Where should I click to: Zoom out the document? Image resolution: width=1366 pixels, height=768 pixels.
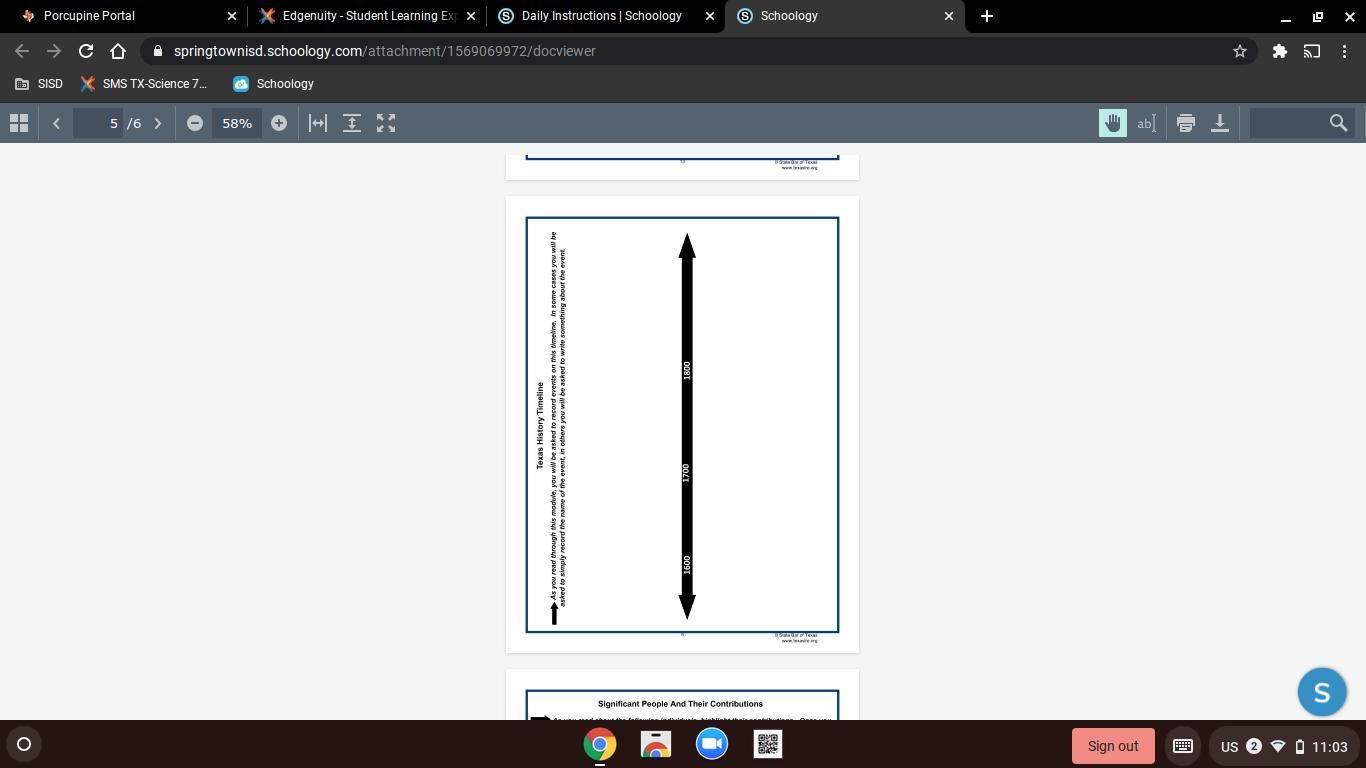[x=195, y=123]
